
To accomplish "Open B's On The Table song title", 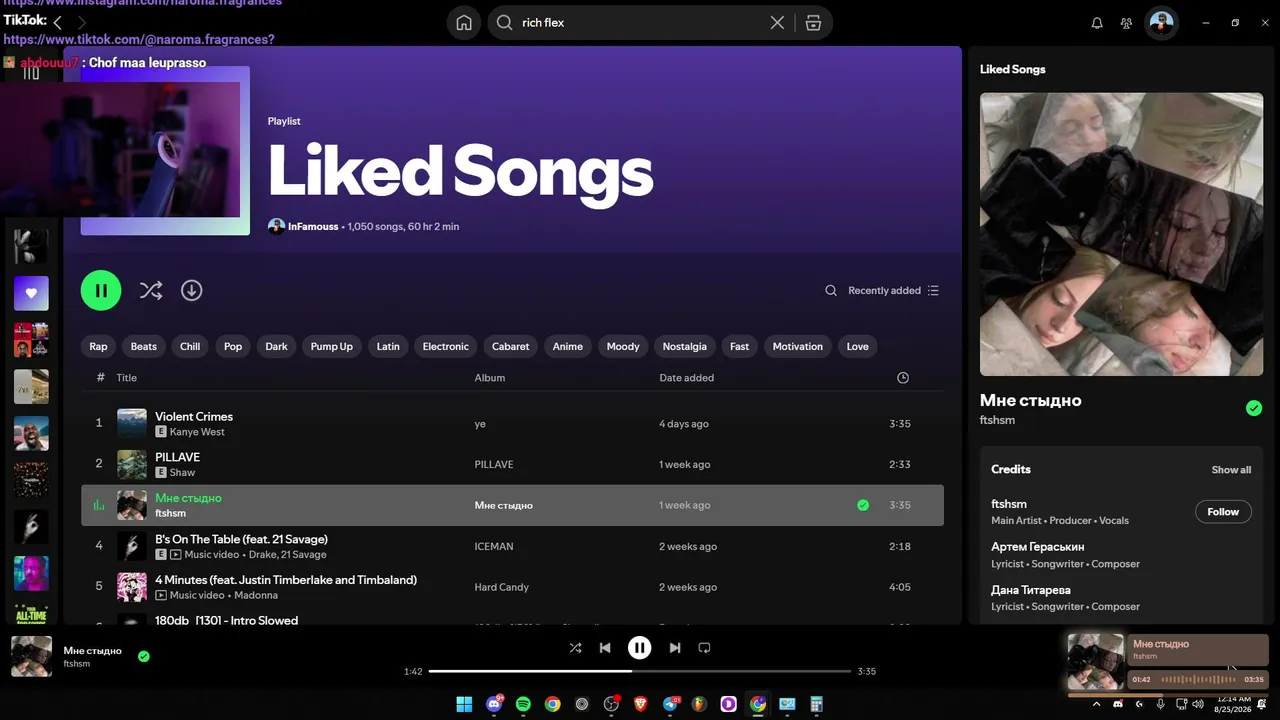I will click(241, 540).
